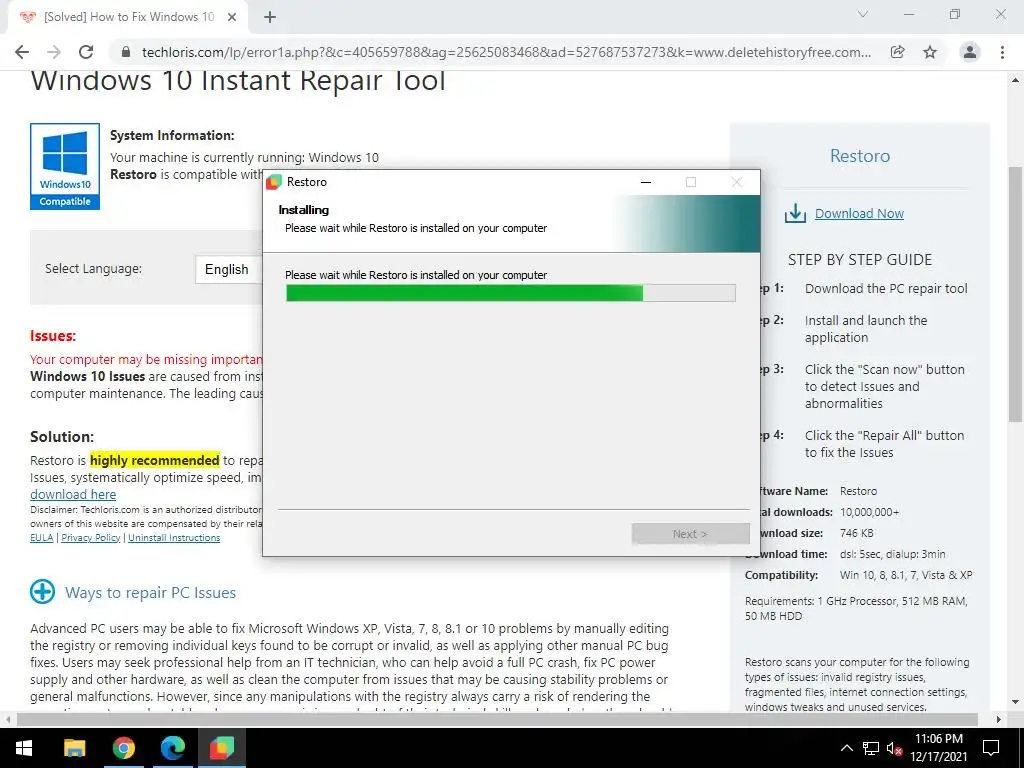Open the notification center icon
Image resolution: width=1024 pixels, height=768 pixels.
click(x=991, y=748)
